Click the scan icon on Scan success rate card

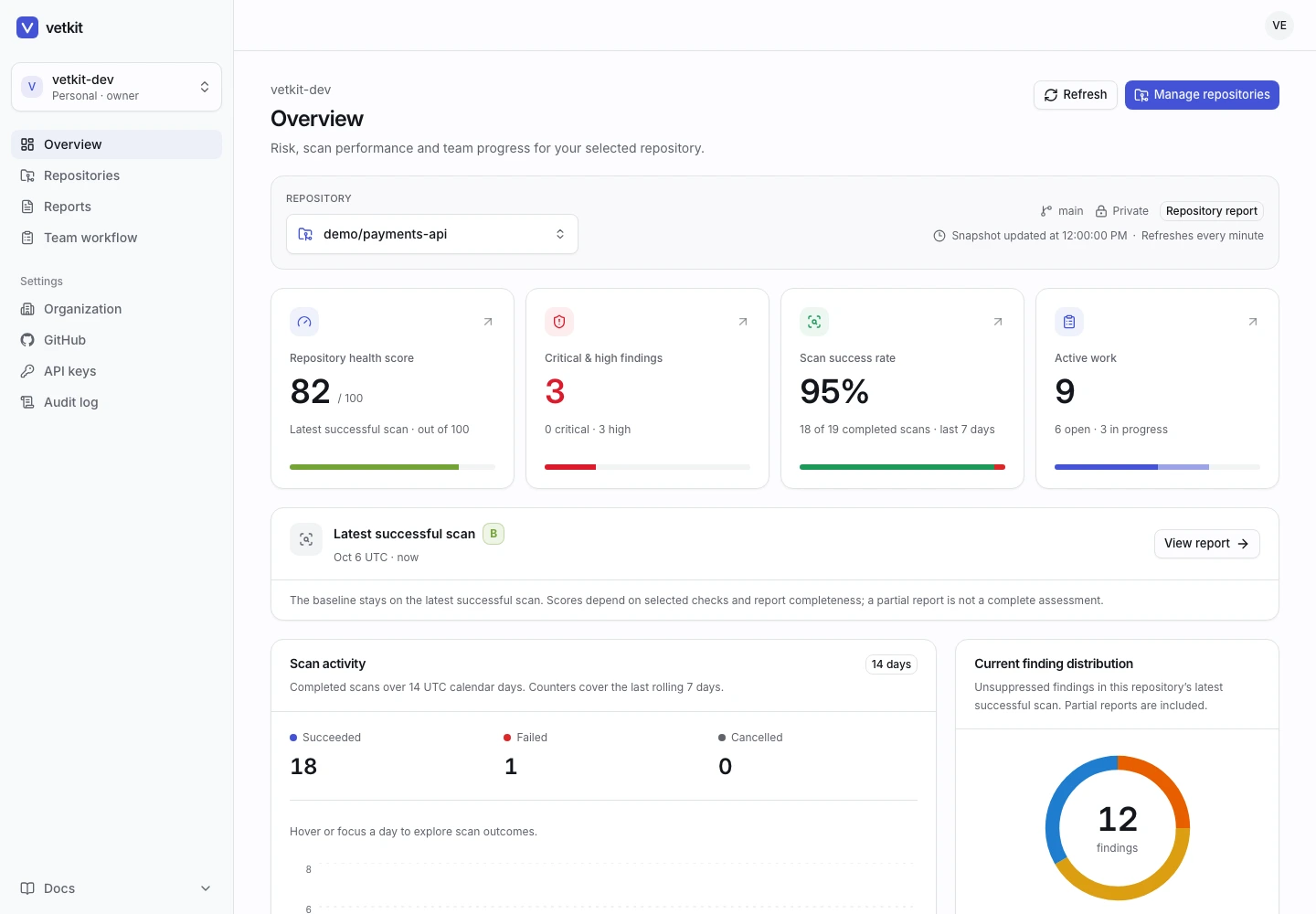[814, 322]
